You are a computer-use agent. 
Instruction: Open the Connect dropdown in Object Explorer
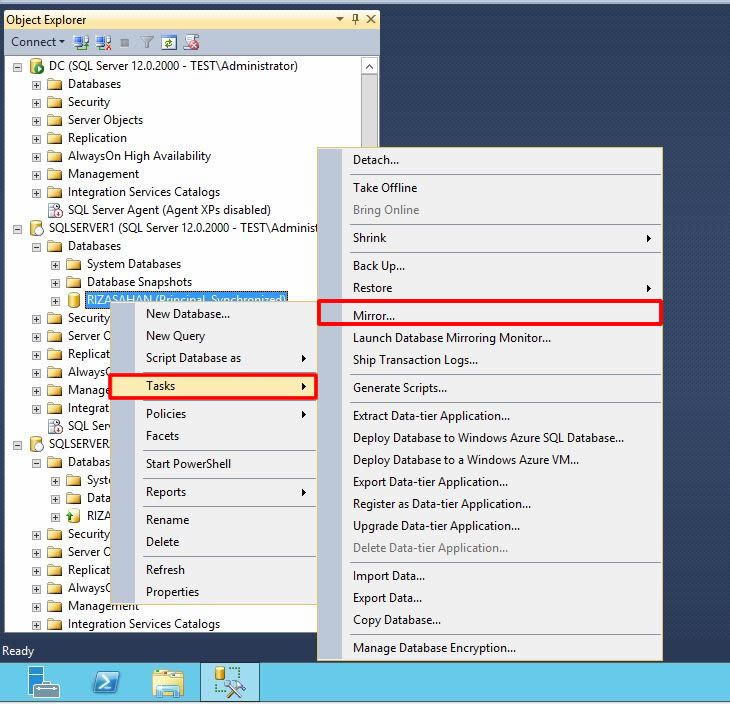38,42
